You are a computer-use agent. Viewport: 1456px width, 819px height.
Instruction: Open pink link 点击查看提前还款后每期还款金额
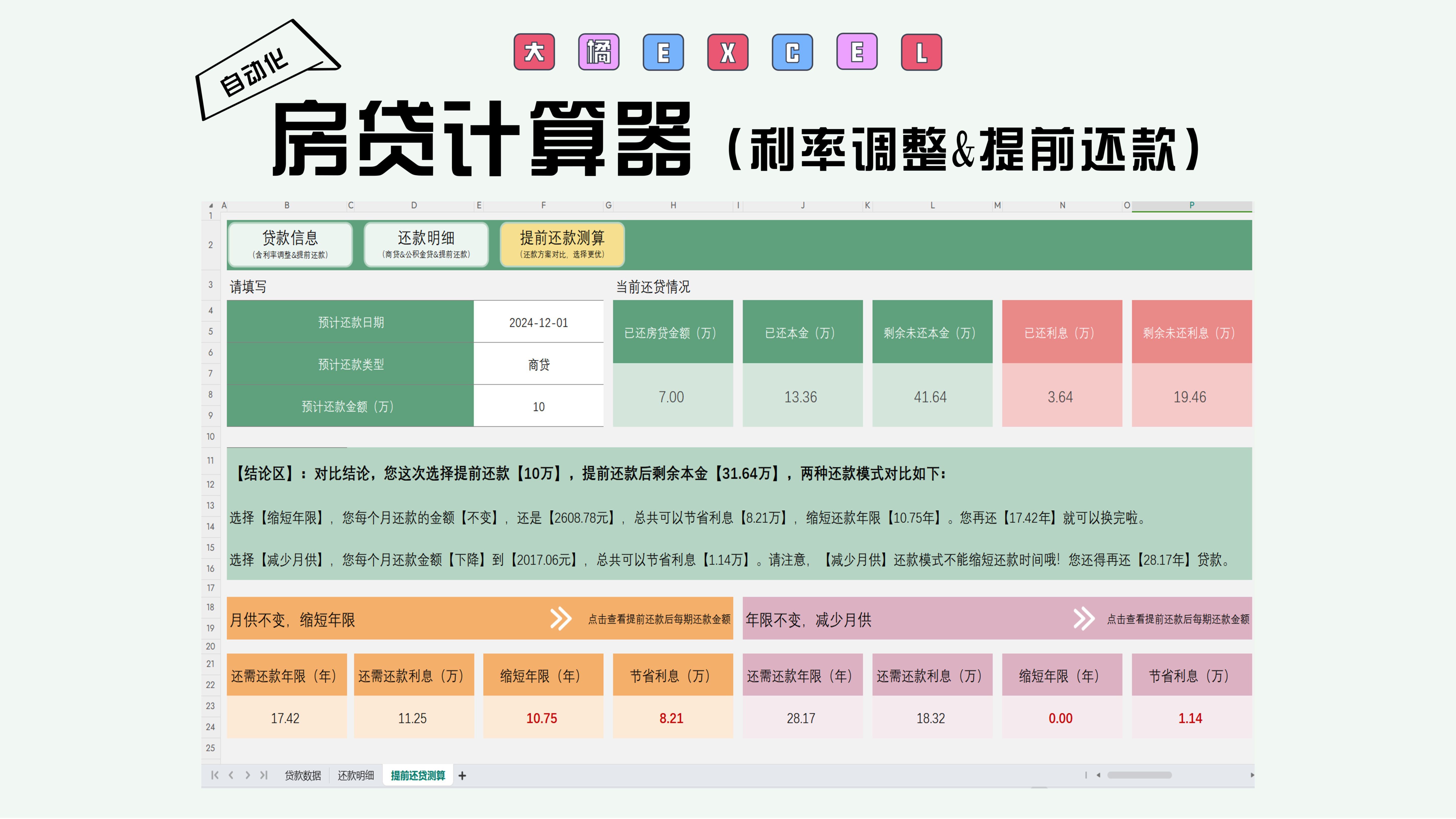click(x=1178, y=620)
